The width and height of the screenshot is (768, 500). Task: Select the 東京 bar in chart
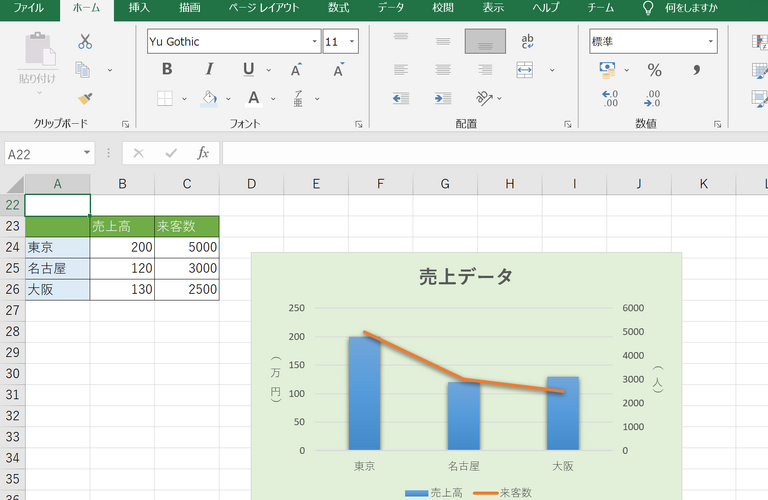pyautogui.click(x=364, y=393)
